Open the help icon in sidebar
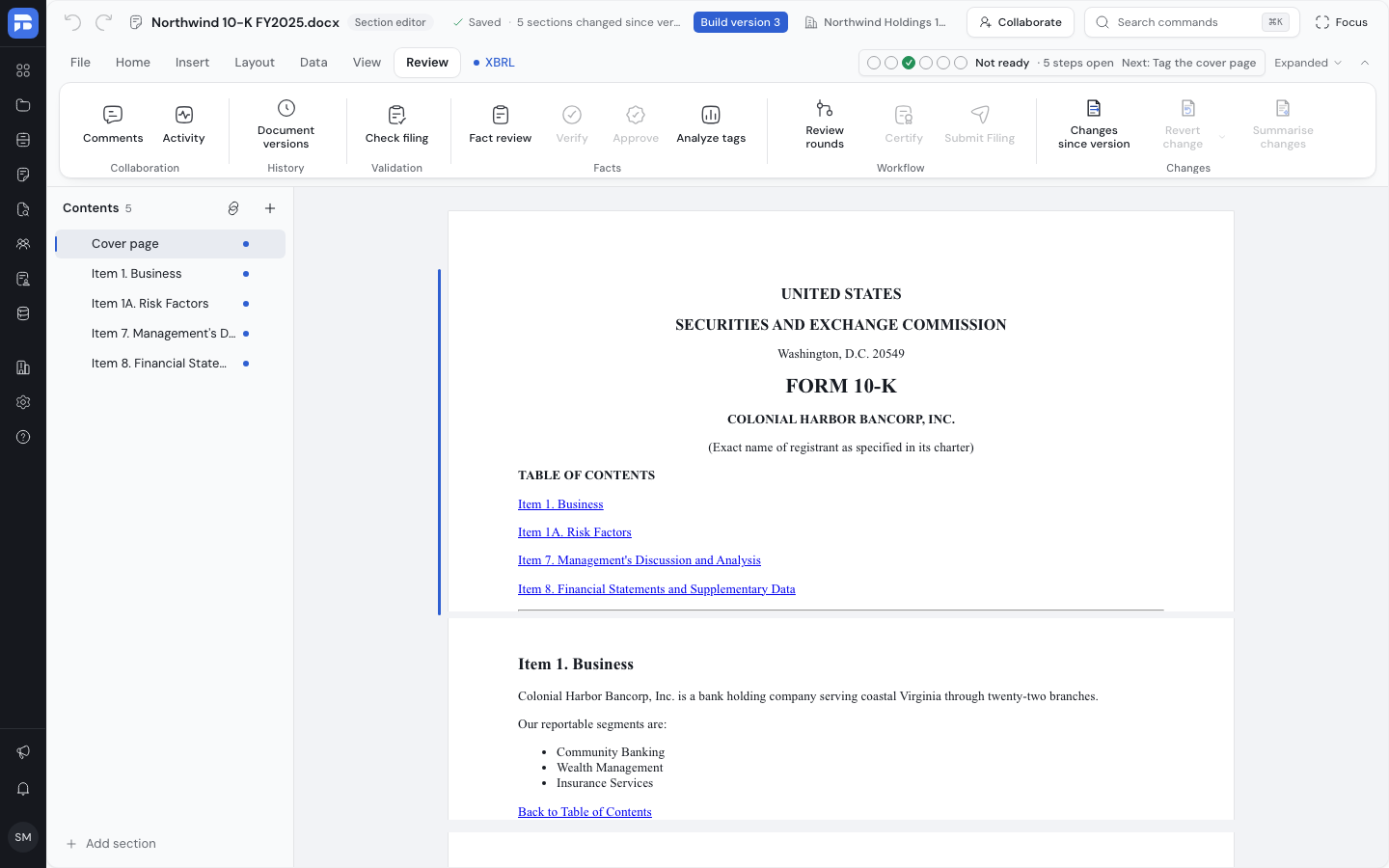 tap(23, 437)
